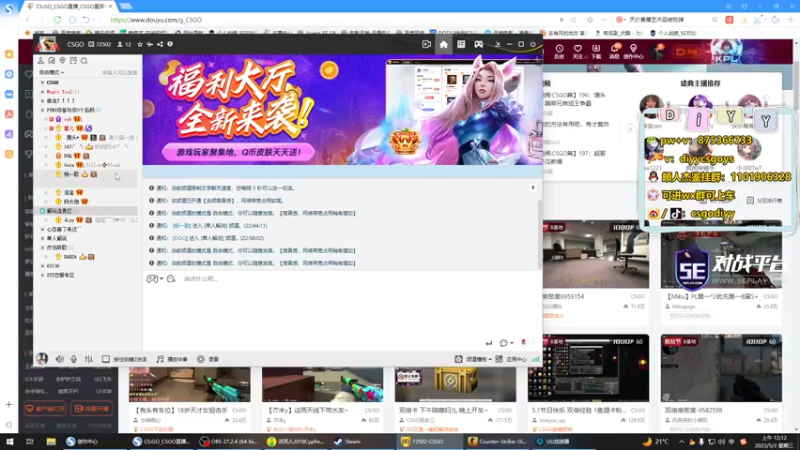The height and width of the screenshot is (450, 800).
Task: Select the CSGO Douyu browser tab
Action: point(69,6)
